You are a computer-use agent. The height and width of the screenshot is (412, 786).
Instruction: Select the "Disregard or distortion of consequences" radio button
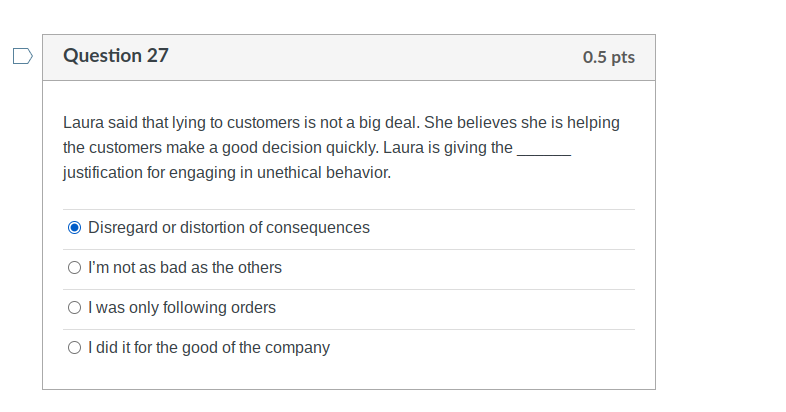coord(74,228)
